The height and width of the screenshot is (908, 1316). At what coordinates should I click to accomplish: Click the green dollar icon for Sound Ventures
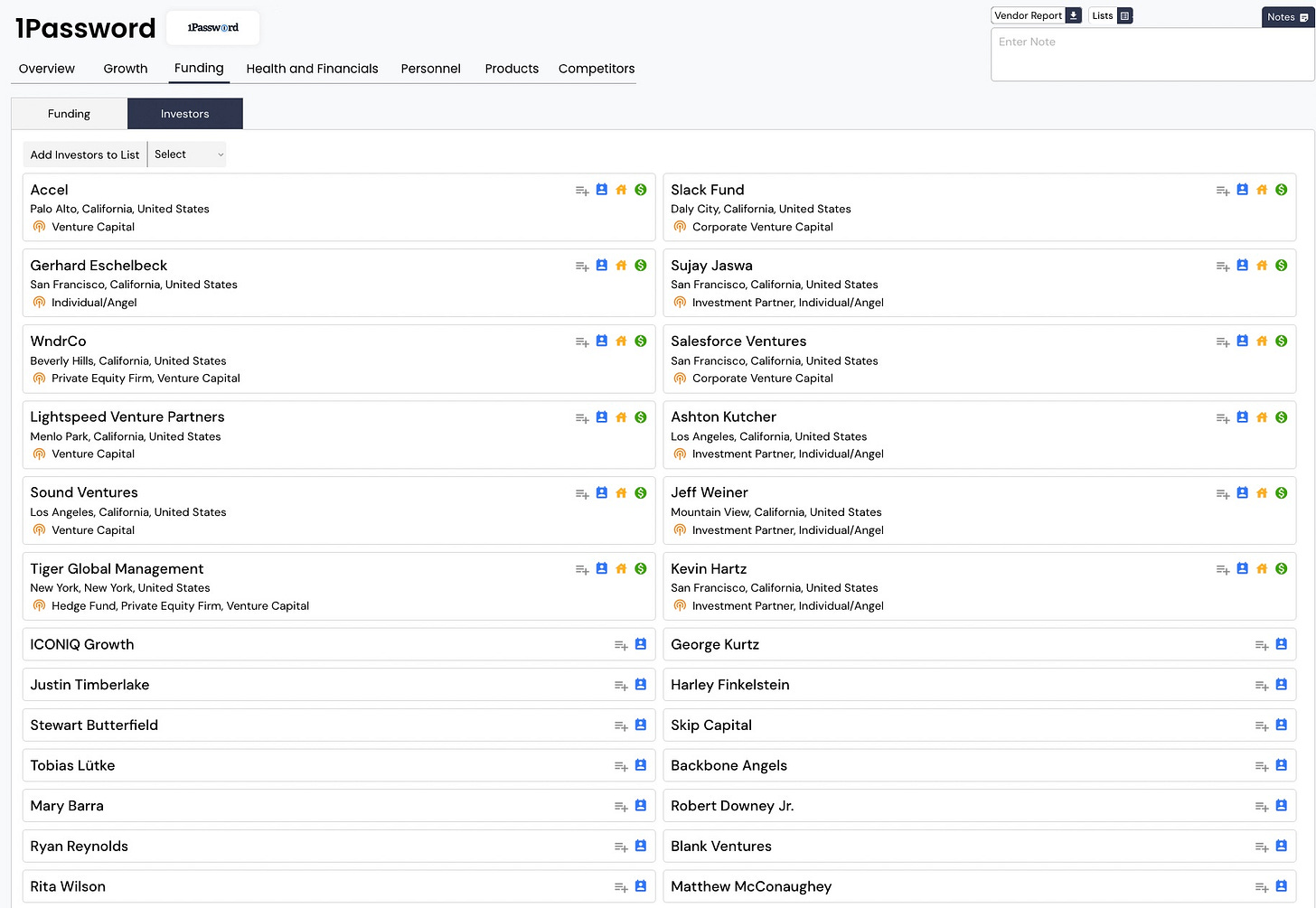(641, 493)
